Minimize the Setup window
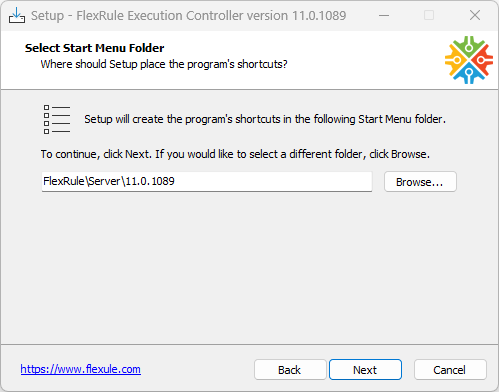Image resolution: width=499 pixels, height=392 pixels. pyautogui.click(x=384, y=15)
